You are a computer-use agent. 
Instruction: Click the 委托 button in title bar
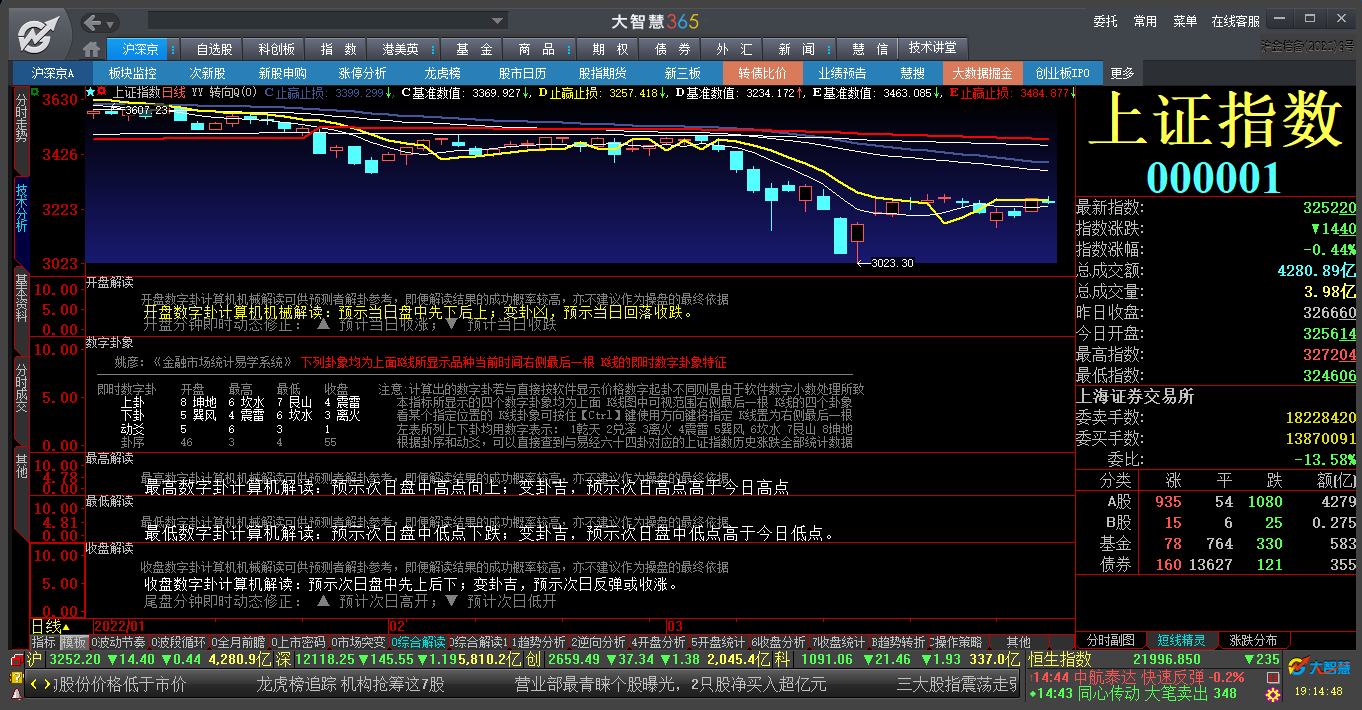point(1105,21)
